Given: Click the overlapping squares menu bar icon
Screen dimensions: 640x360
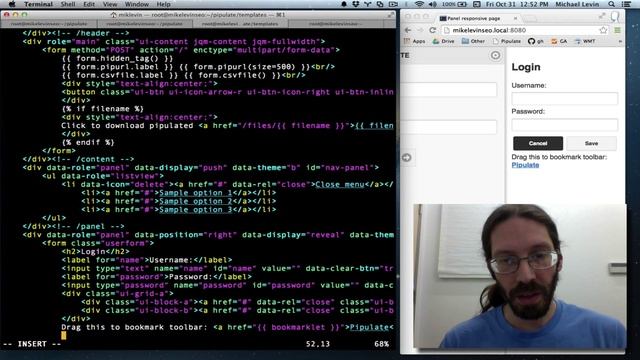Looking at the screenshot, I should click(x=380, y=4).
